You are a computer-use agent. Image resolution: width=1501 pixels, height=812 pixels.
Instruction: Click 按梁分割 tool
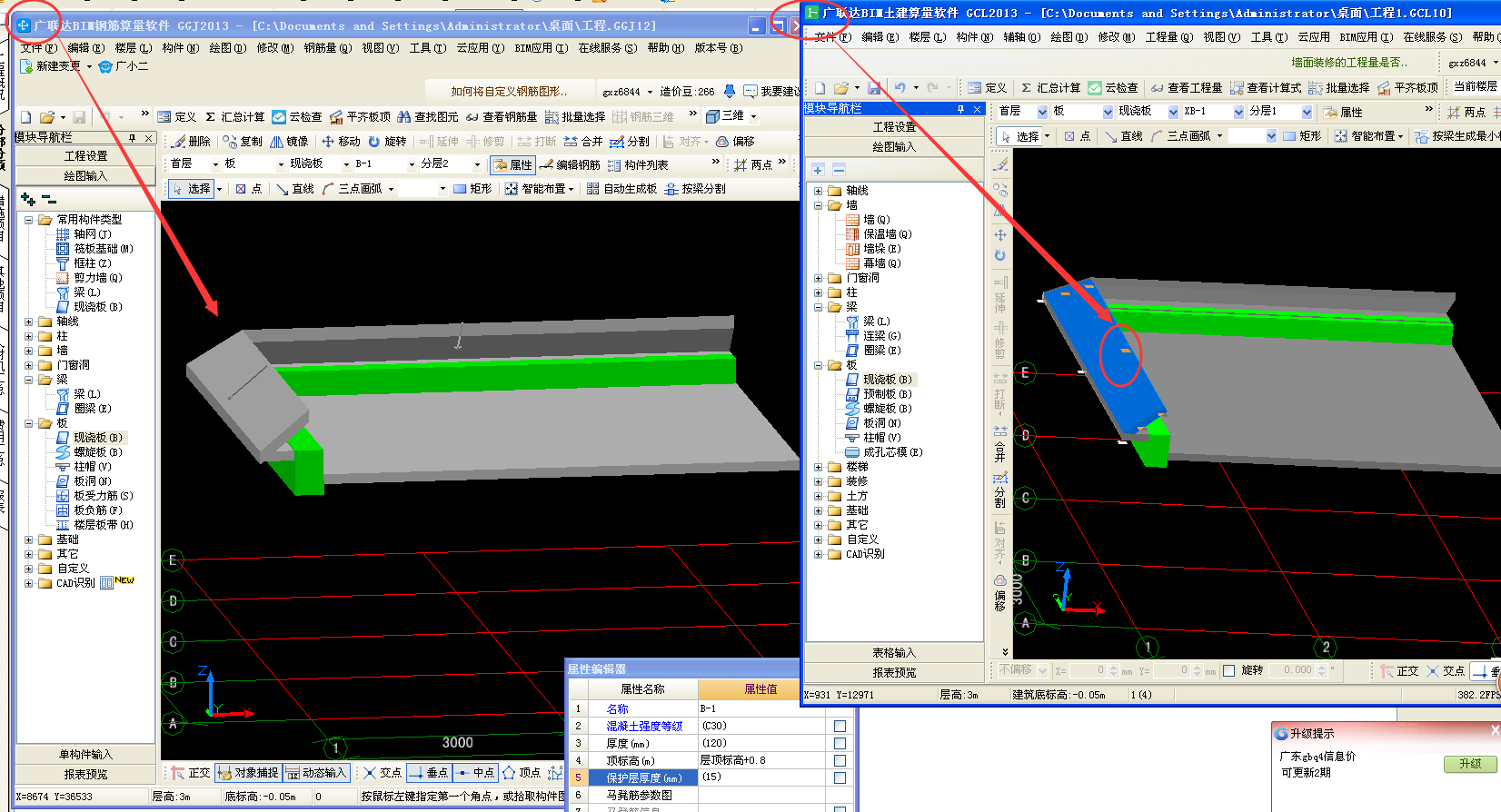tap(695, 188)
